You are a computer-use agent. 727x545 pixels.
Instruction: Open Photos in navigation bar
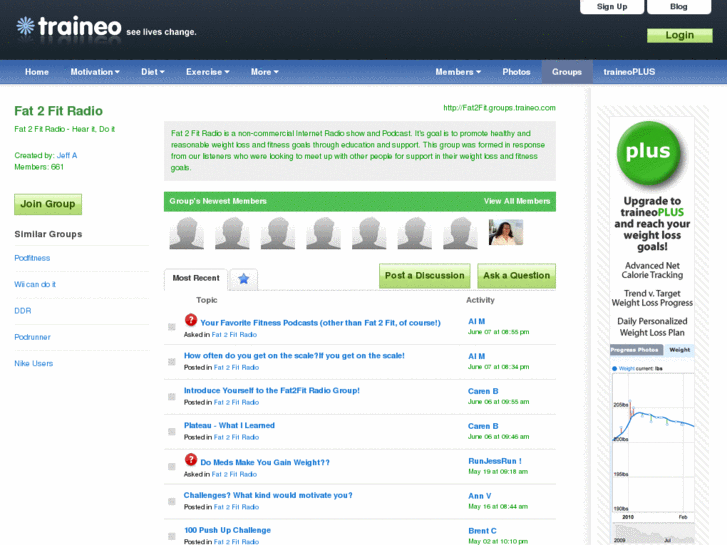(516, 72)
